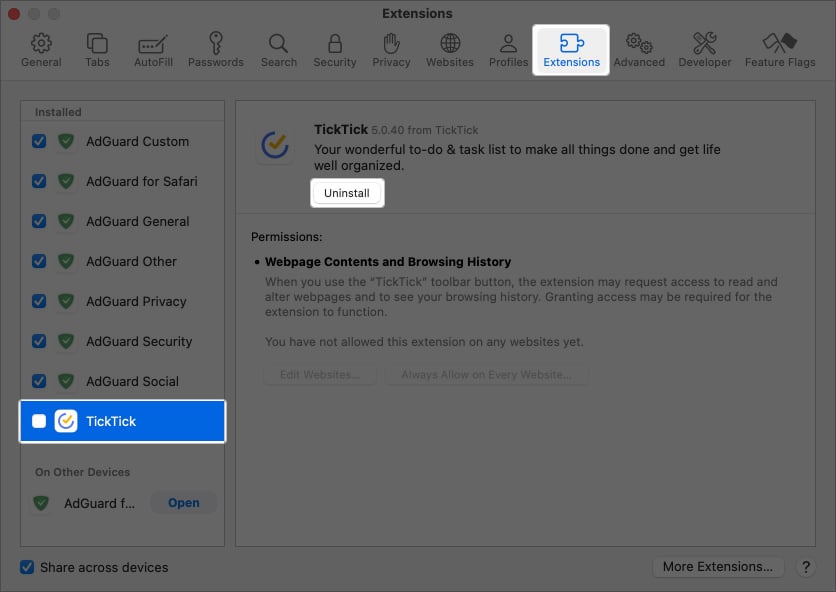
Task: Click the More Extensions button
Action: click(x=718, y=567)
